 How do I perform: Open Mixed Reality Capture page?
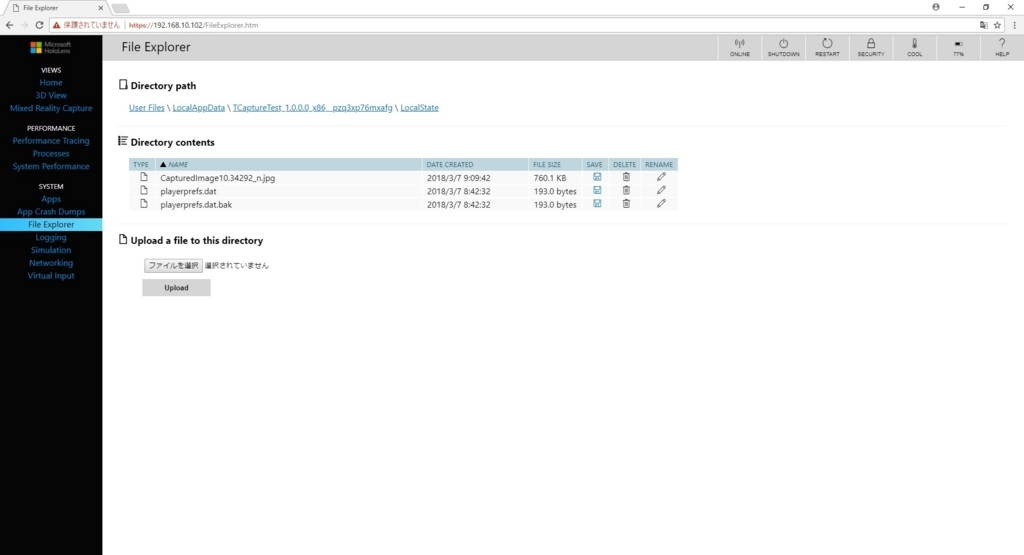[51, 108]
